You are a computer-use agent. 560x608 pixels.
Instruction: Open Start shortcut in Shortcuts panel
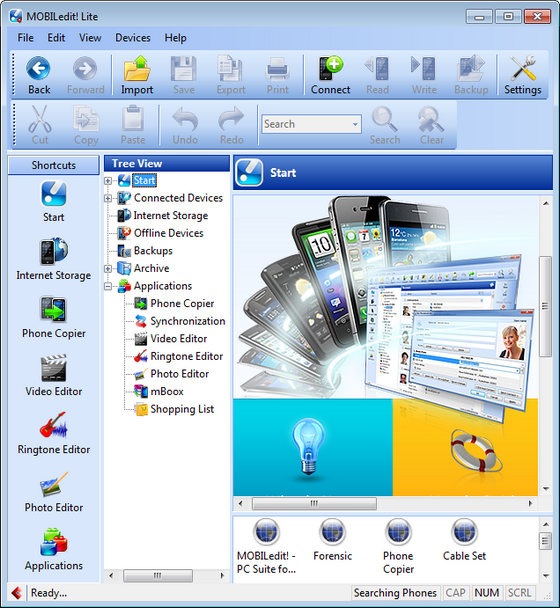54,202
